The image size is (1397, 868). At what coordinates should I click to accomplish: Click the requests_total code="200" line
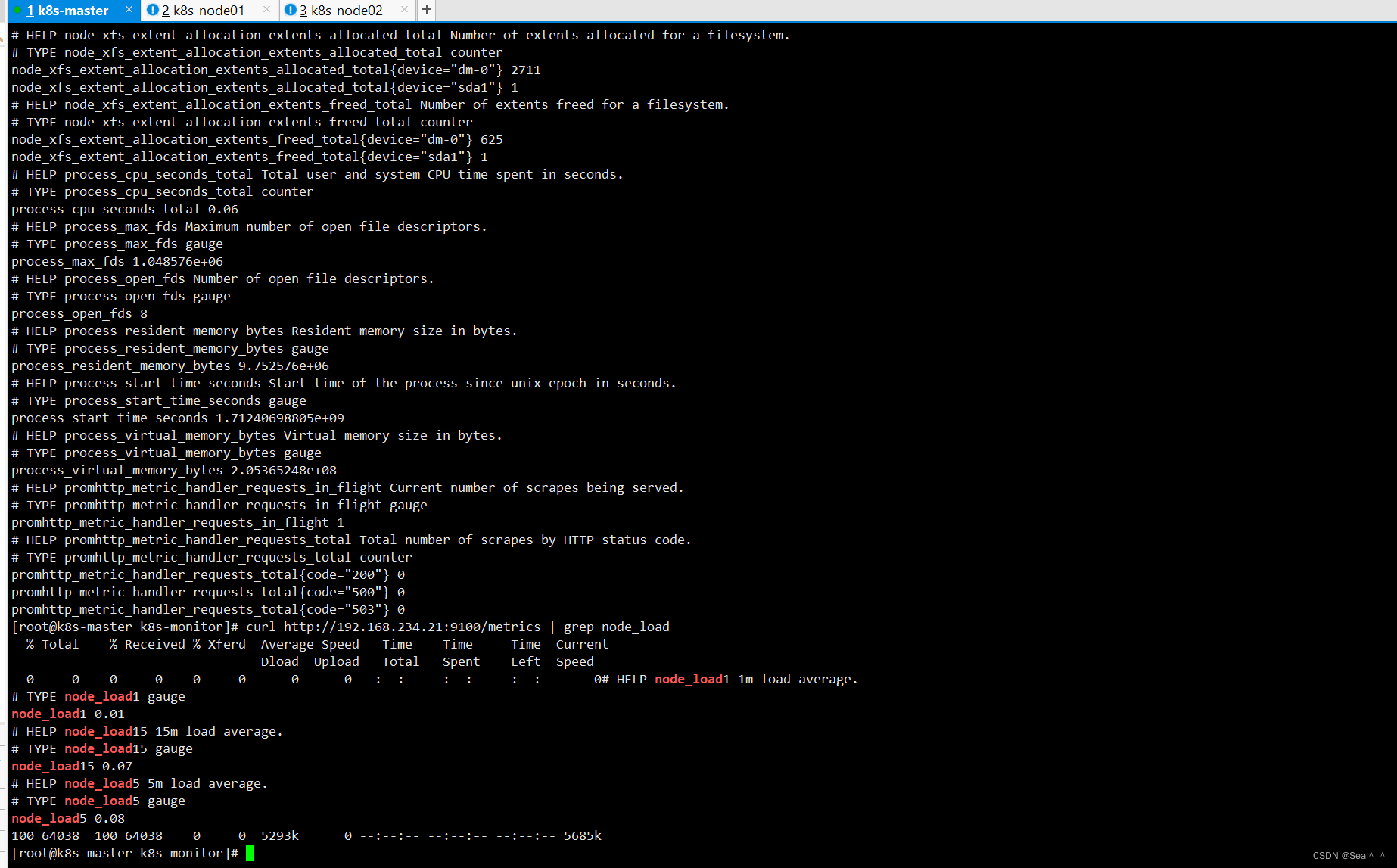pyautogui.click(x=208, y=574)
